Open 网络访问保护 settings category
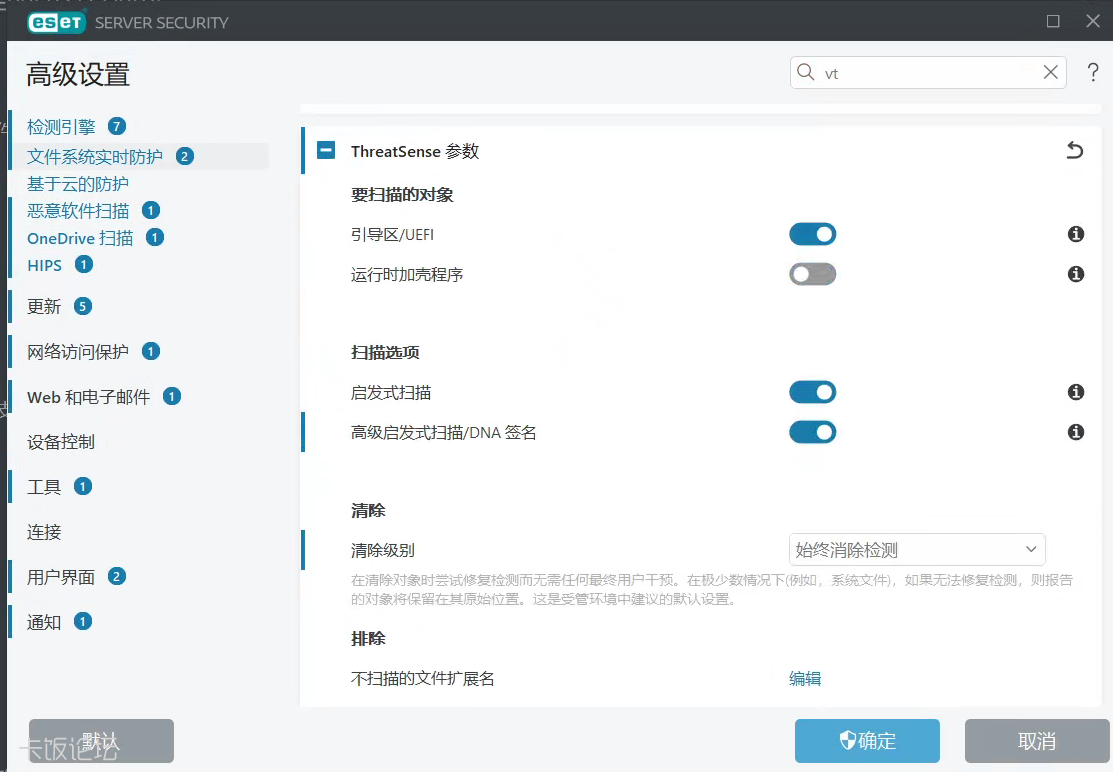 click(78, 352)
